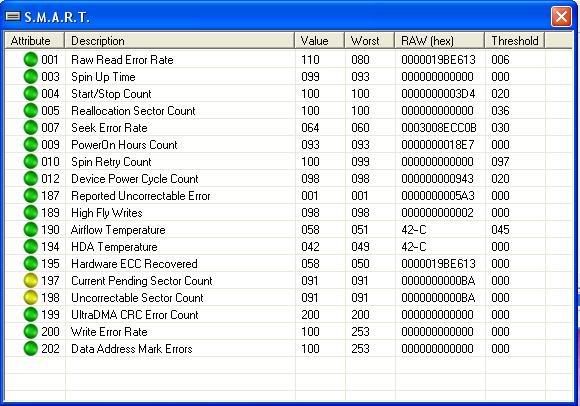This screenshot has height=406, width=580.
Task: Sort by the Attribute column header
Action: (x=35, y=40)
